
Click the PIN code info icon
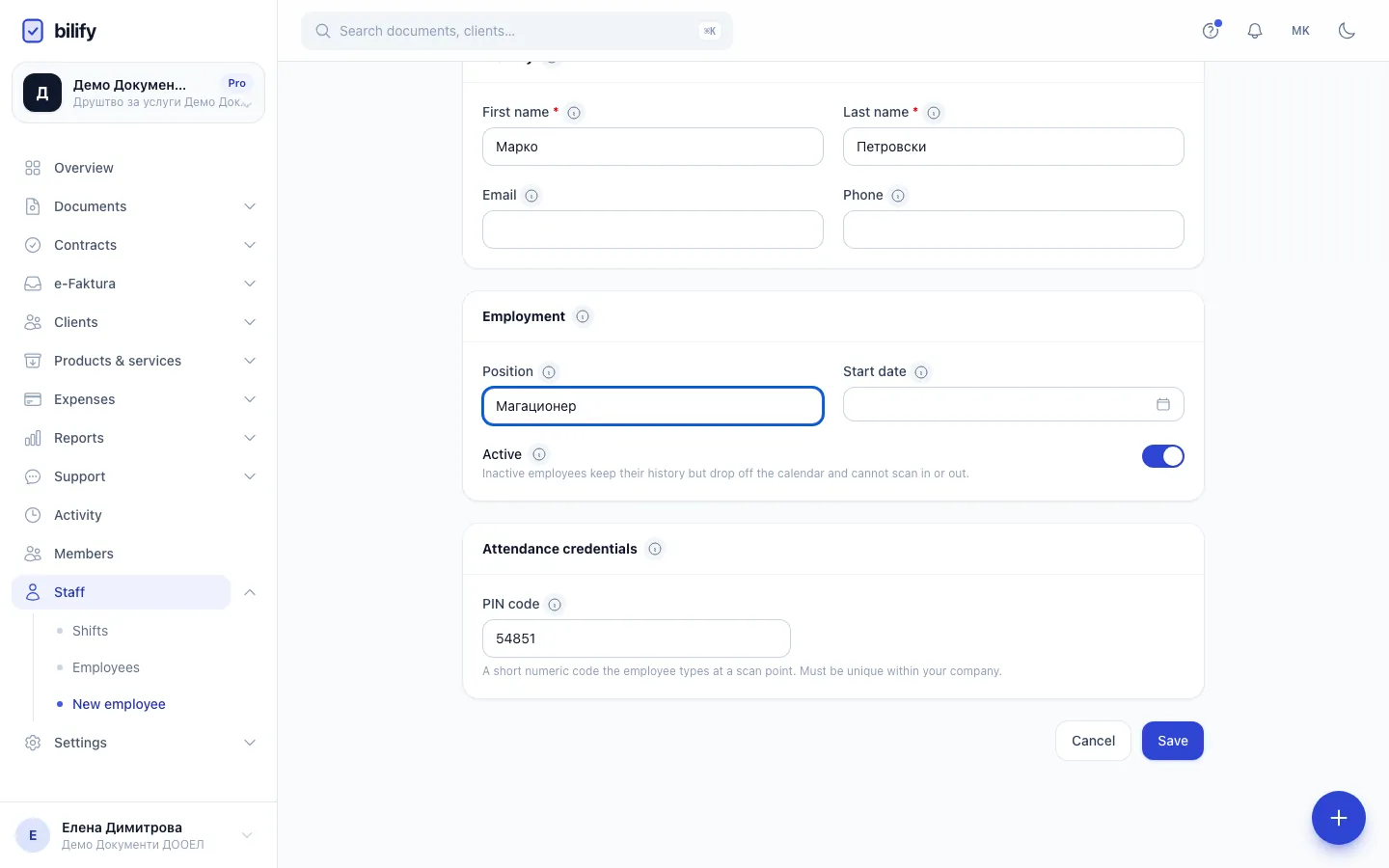555,605
